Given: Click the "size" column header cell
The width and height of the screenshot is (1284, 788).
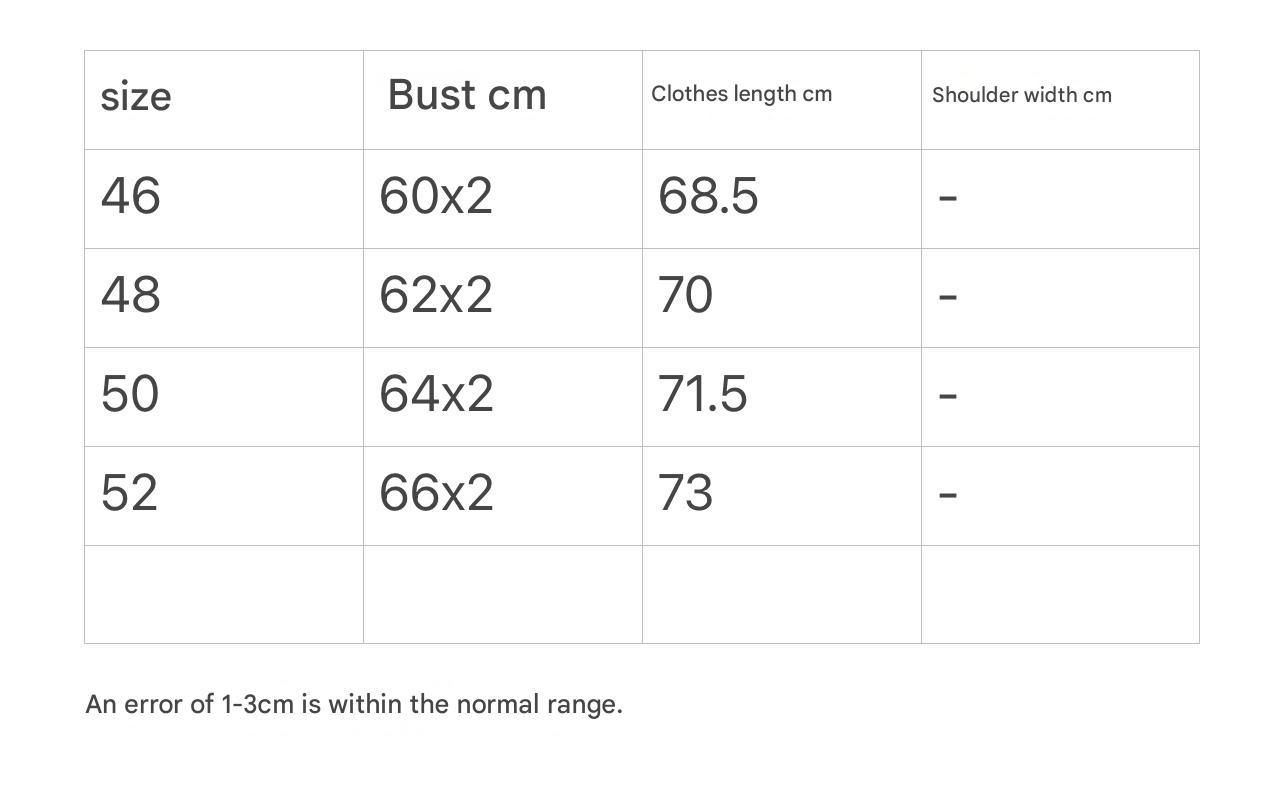Looking at the screenshot, I should tap(136, 98).
